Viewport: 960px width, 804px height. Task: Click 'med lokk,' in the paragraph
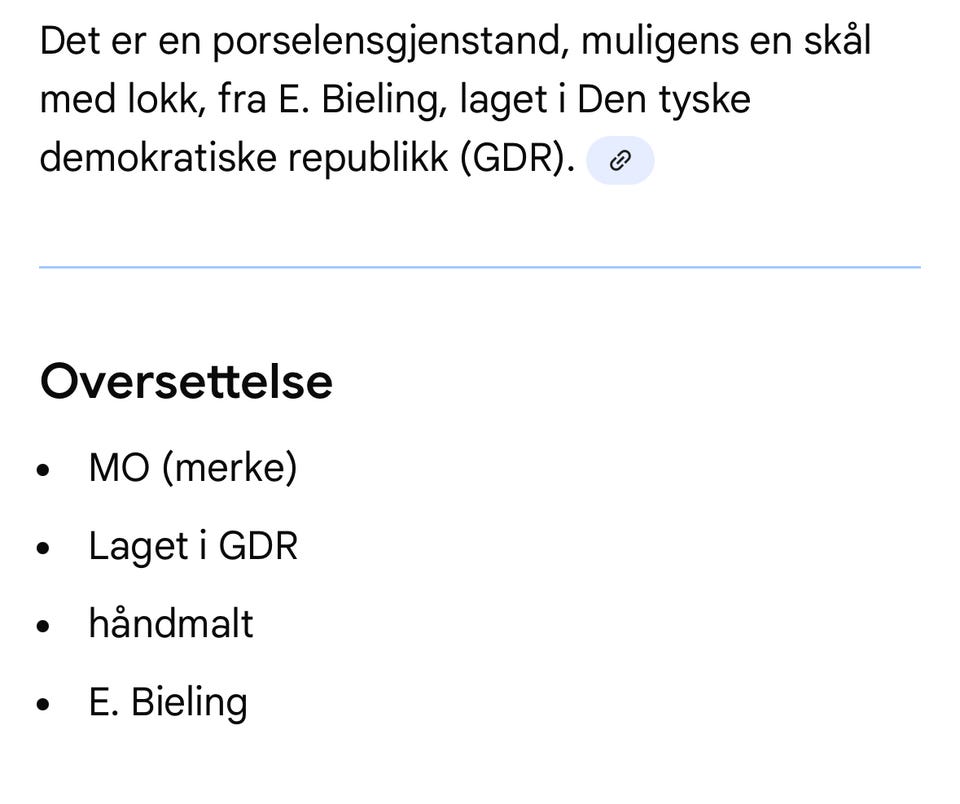[x=123, y=100]
